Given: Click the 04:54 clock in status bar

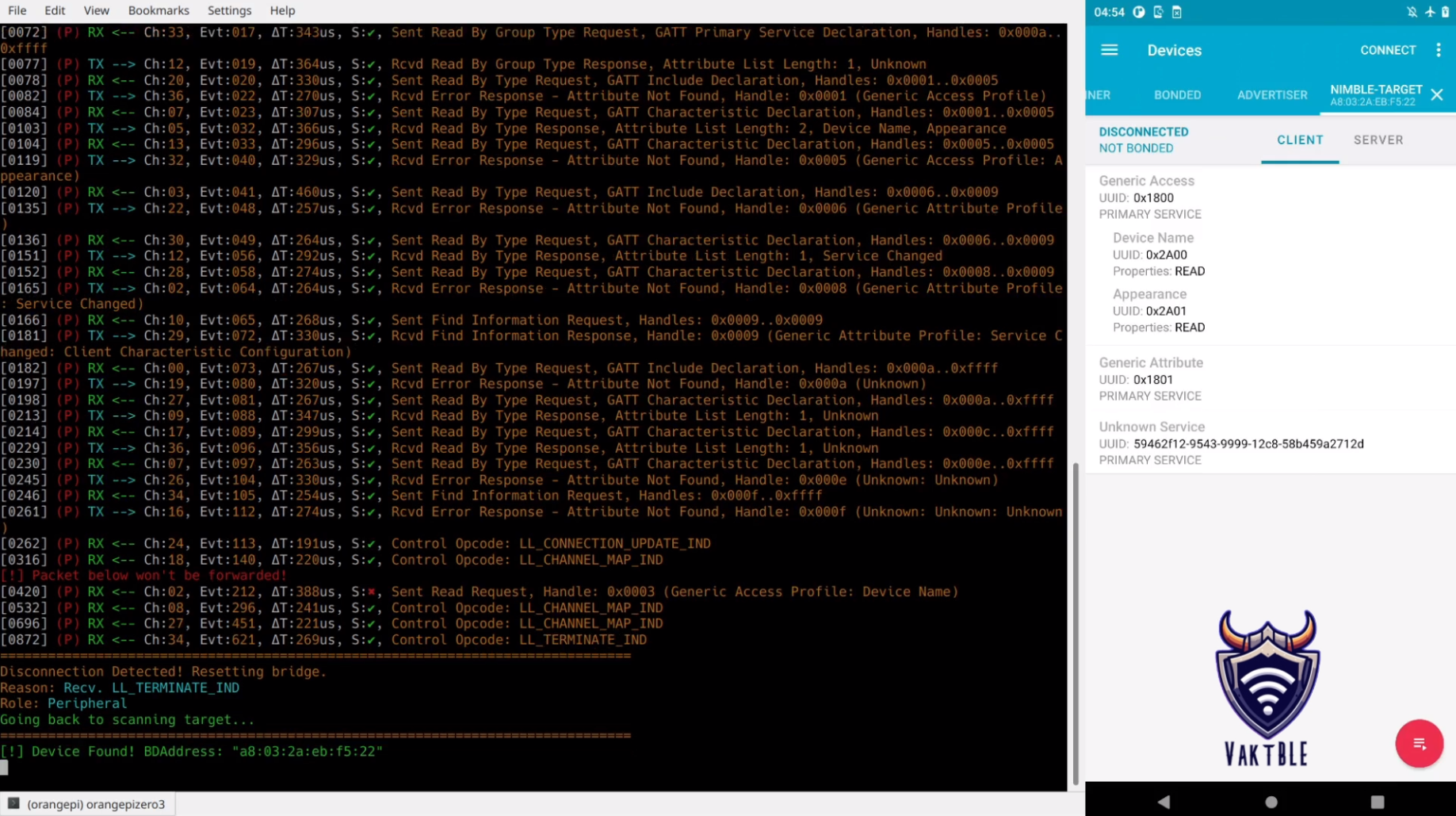Looking at the screenshot, I should 1109,12.
